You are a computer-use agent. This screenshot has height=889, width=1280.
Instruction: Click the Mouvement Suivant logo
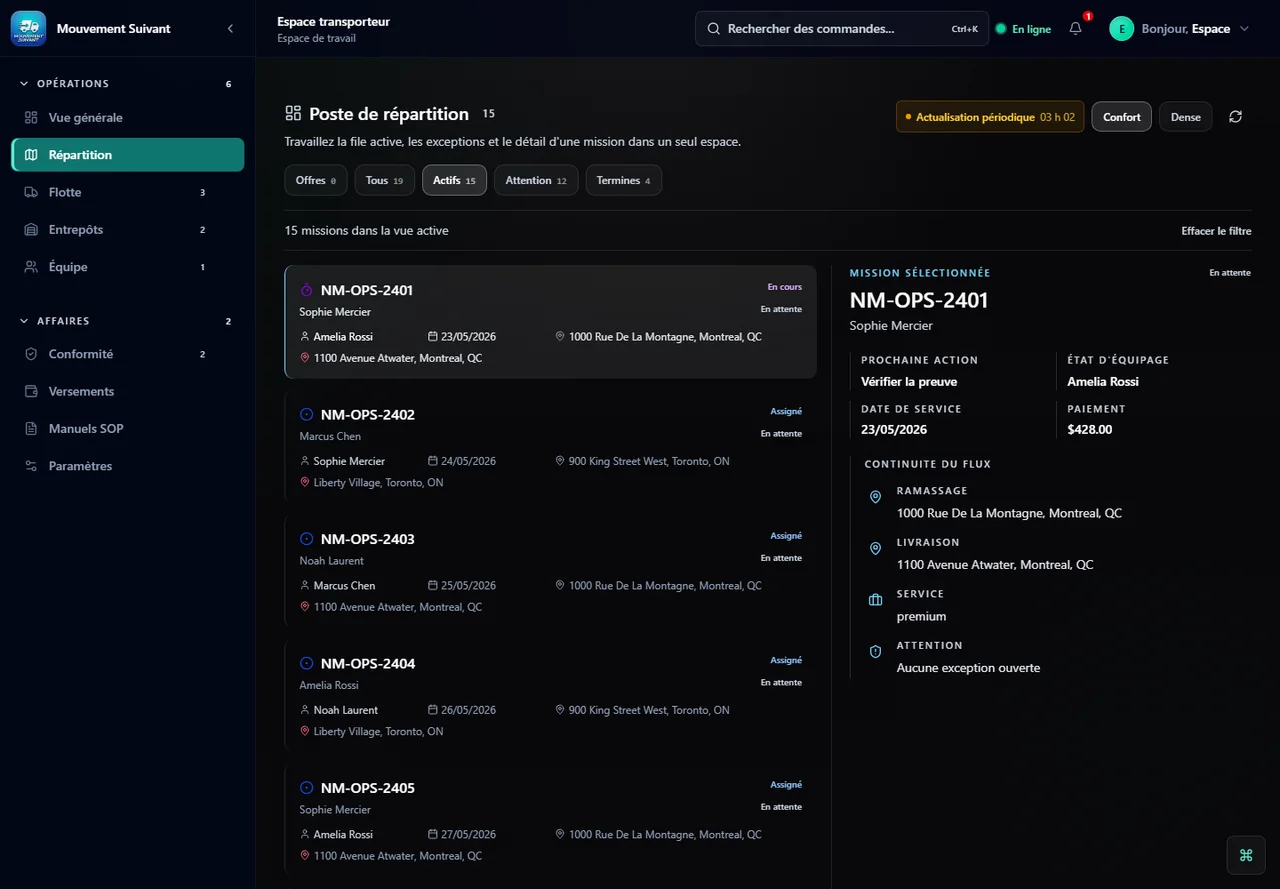28,29
